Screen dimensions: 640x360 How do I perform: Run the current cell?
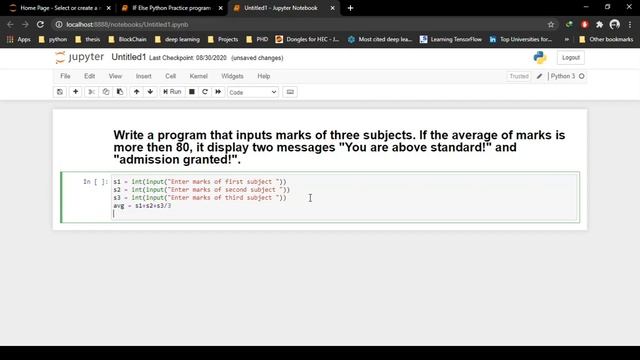coord(172,92)
